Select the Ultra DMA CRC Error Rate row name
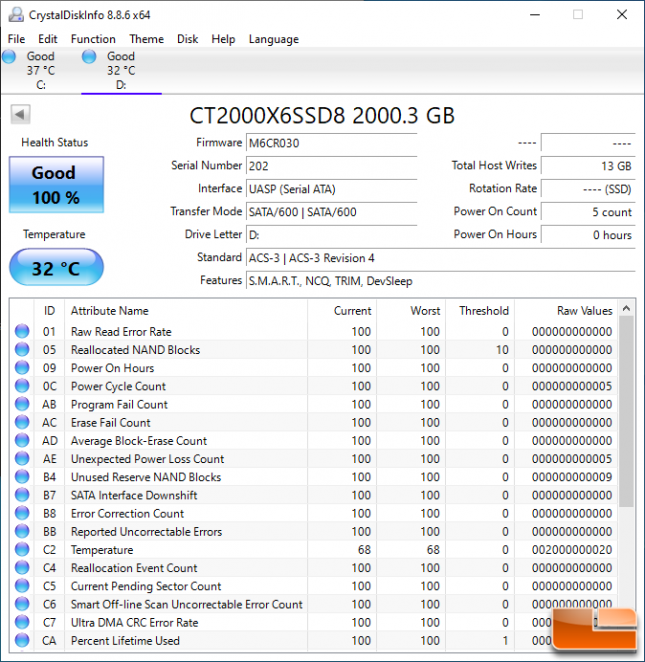 tap(134, 622)
